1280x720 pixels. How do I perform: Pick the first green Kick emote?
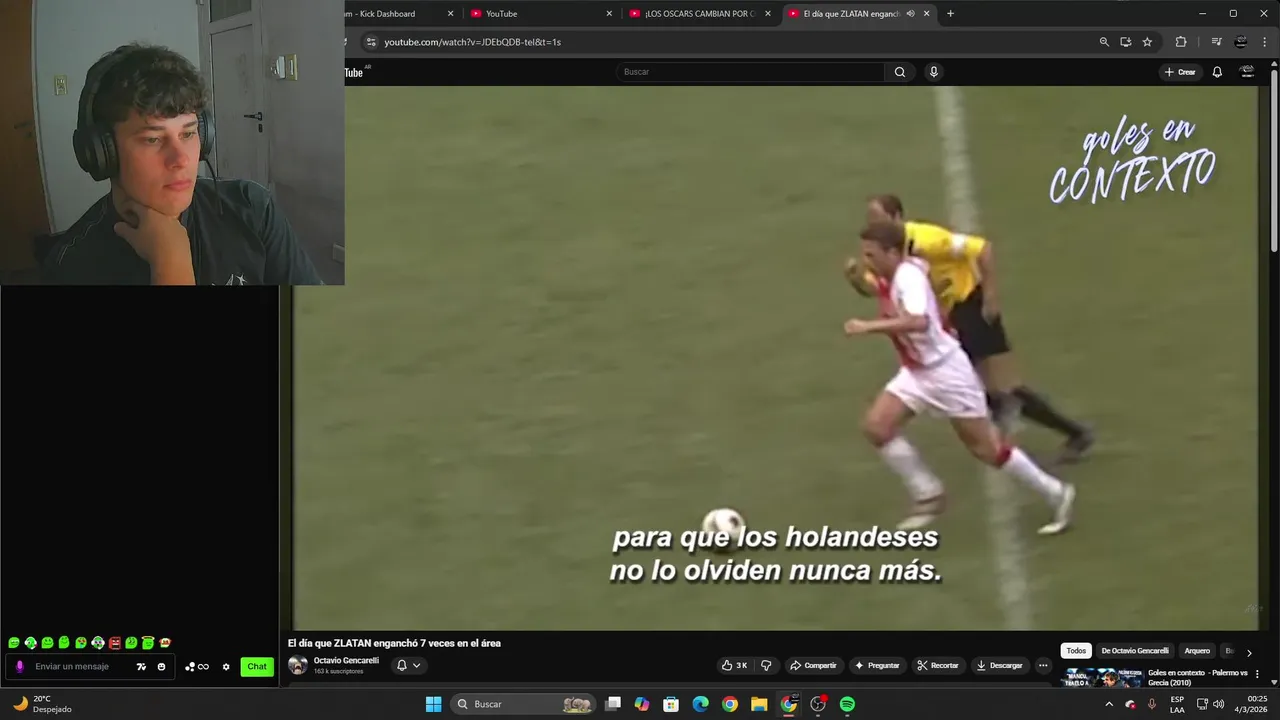click(x=14, y=643)
